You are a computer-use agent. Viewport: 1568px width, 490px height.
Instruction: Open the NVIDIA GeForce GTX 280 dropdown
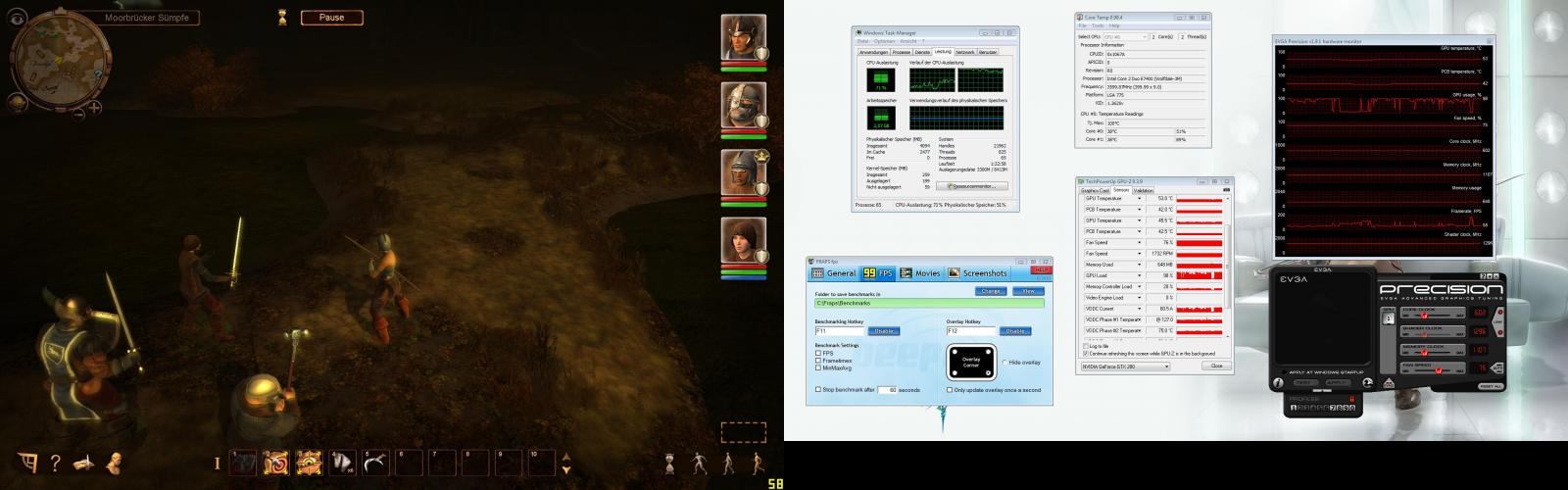click(1124, 366)
